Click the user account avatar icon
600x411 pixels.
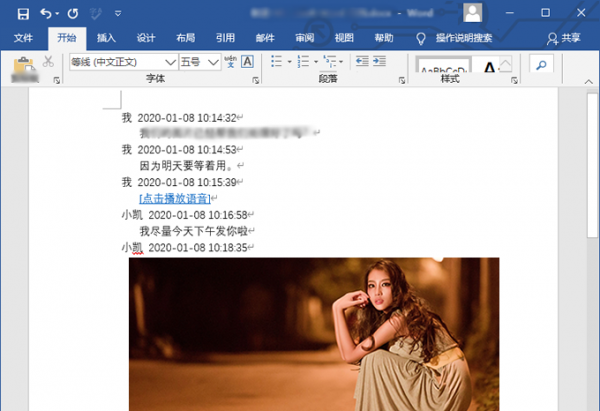[x=473, y=13]
